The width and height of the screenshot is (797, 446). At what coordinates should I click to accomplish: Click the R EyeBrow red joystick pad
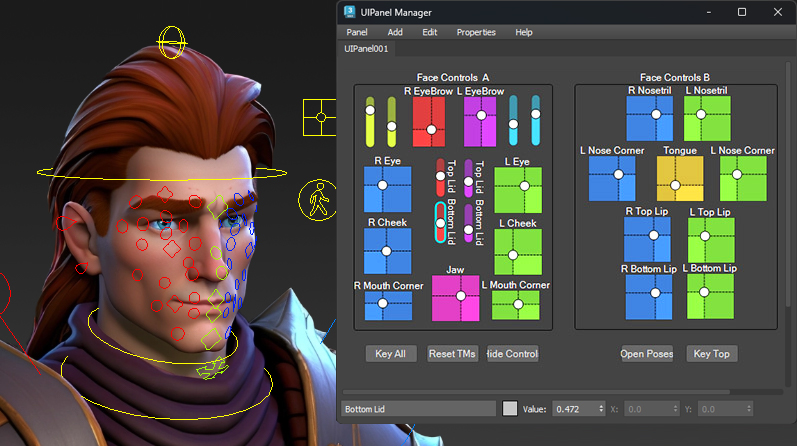pyautogui.click(x=428, y=122)
